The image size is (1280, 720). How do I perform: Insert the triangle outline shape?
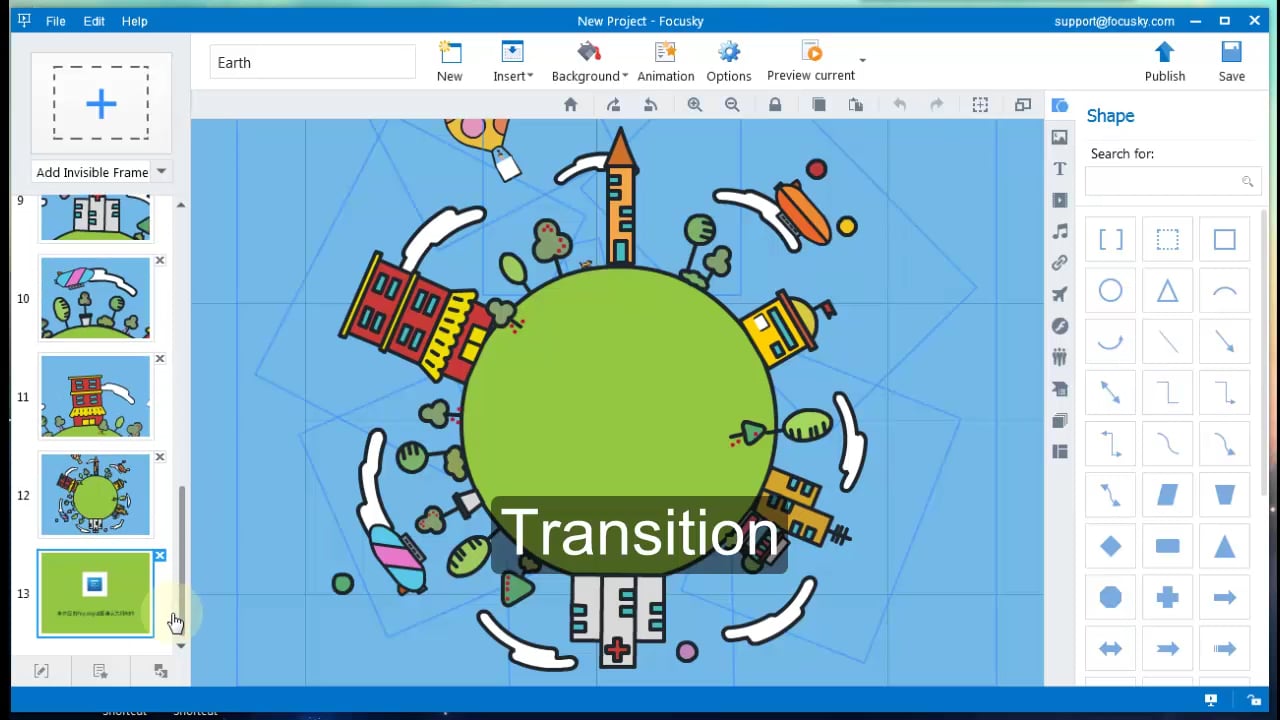1167,291
